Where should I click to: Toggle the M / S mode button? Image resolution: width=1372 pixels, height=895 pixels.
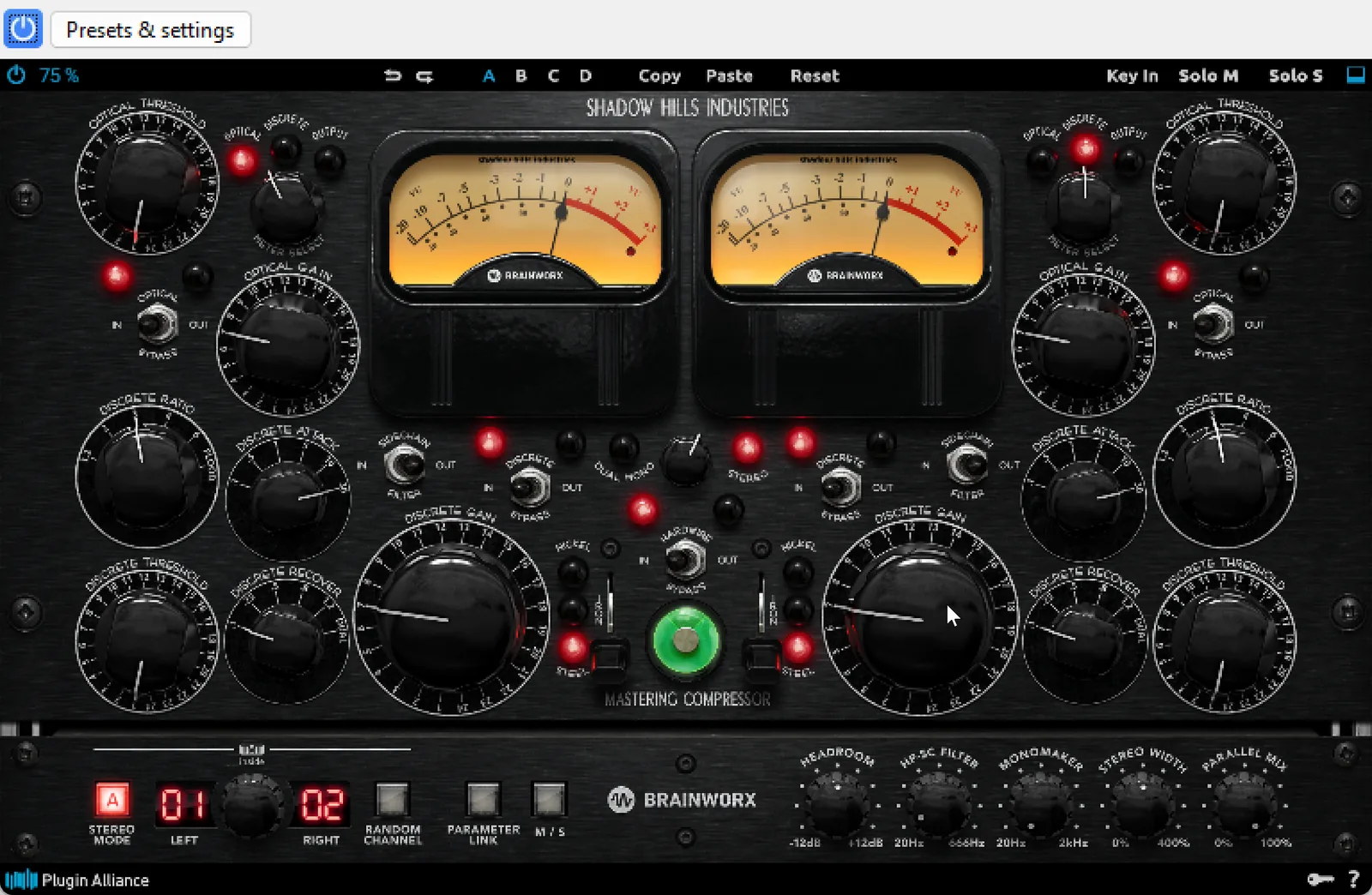pyautogui.click(x=549, y=799)
